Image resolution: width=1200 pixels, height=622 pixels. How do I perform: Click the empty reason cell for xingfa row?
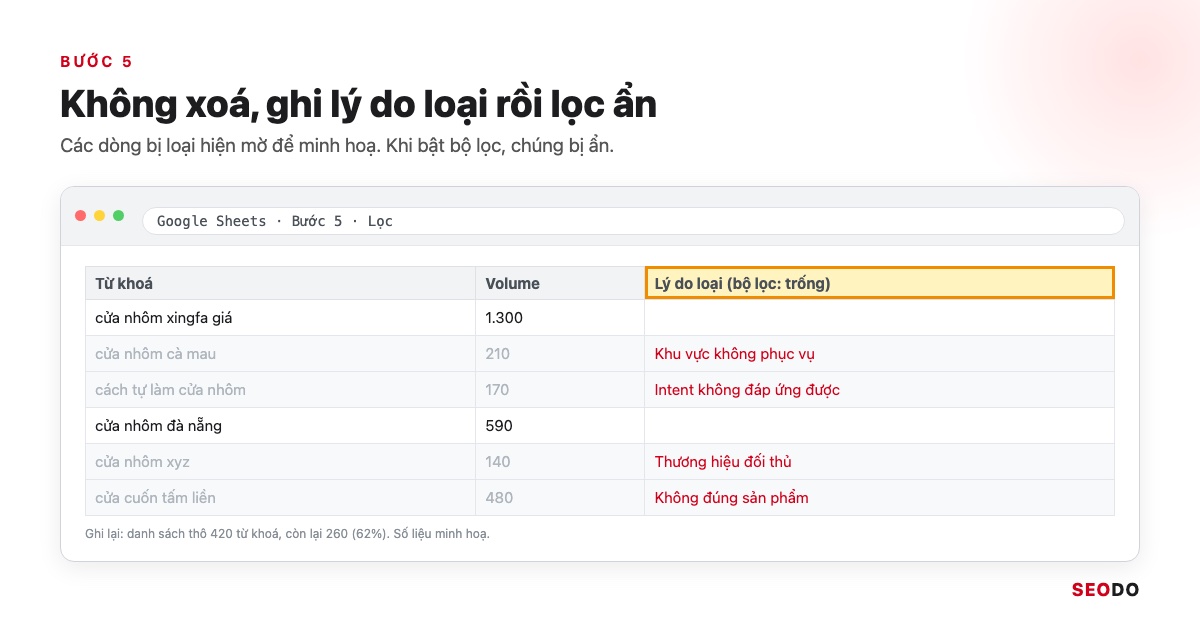pyautogui.click(x=879, y=318)
